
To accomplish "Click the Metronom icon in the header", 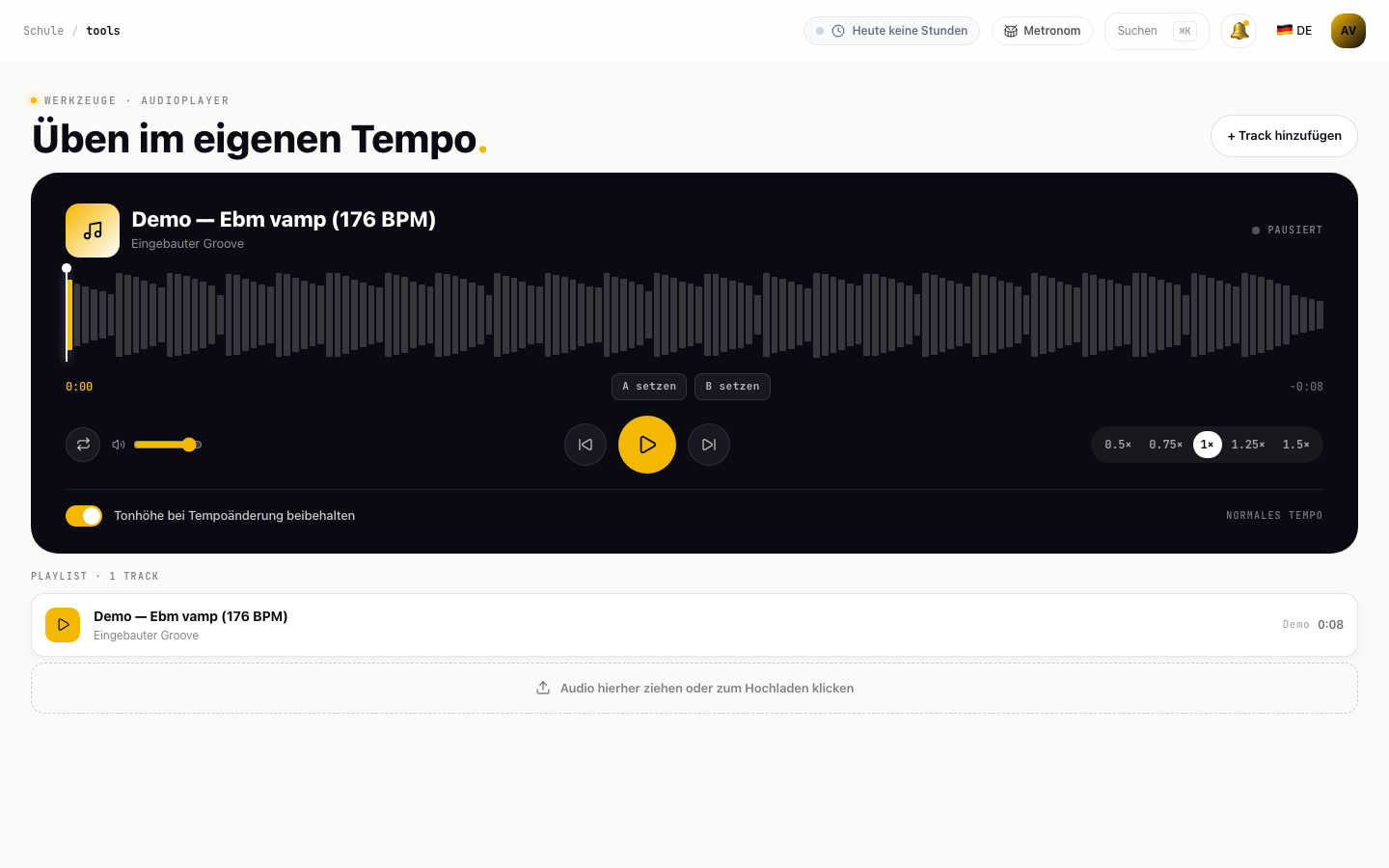I will coord(1011,31).
